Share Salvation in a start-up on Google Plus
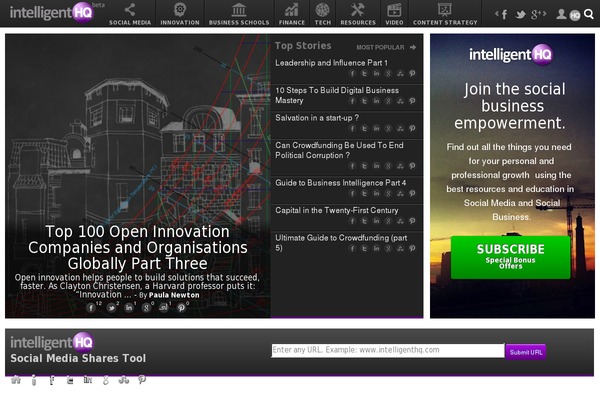 (388, 129)
